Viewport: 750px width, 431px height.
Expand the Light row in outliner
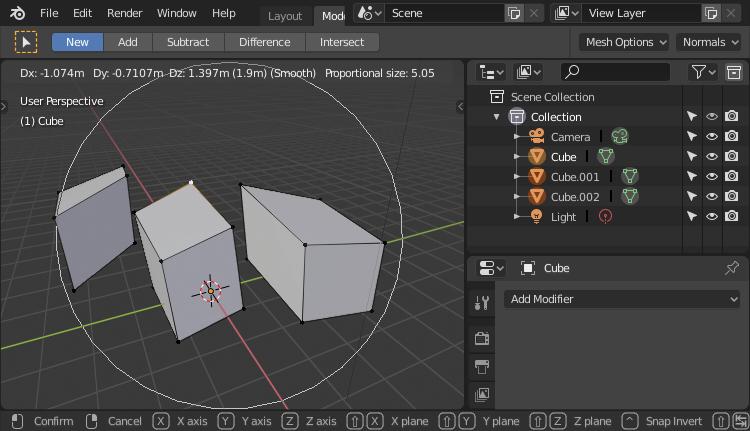coord(517,217)
